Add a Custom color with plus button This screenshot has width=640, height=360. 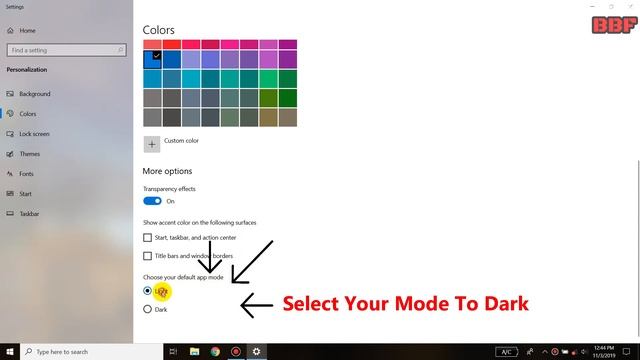[x=152, y=144]
